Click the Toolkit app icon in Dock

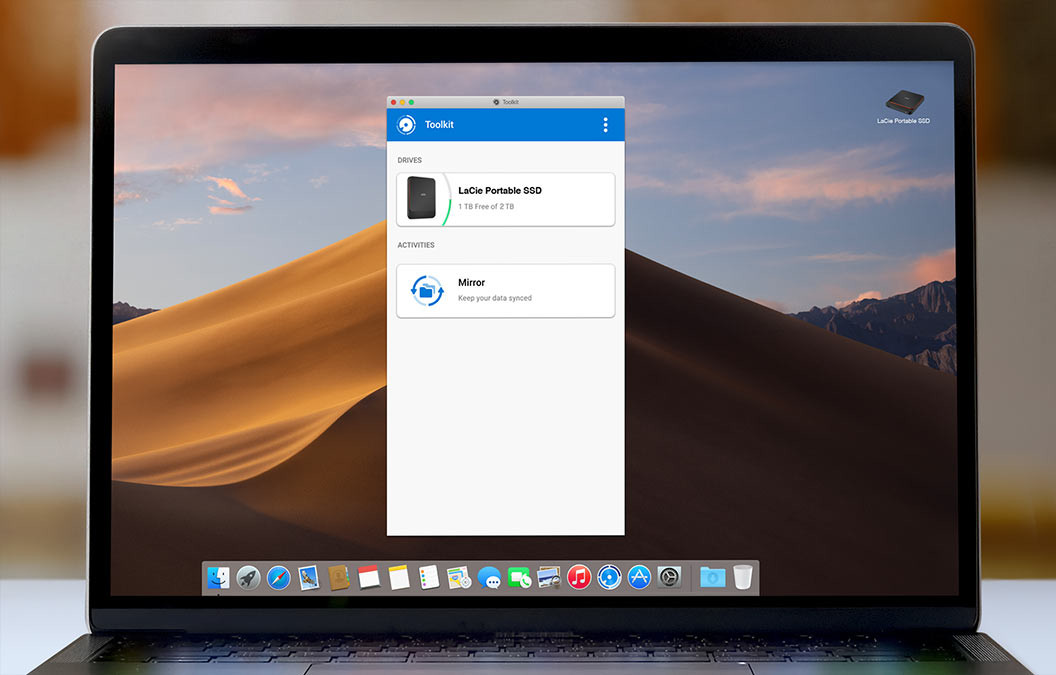[609, 577]
